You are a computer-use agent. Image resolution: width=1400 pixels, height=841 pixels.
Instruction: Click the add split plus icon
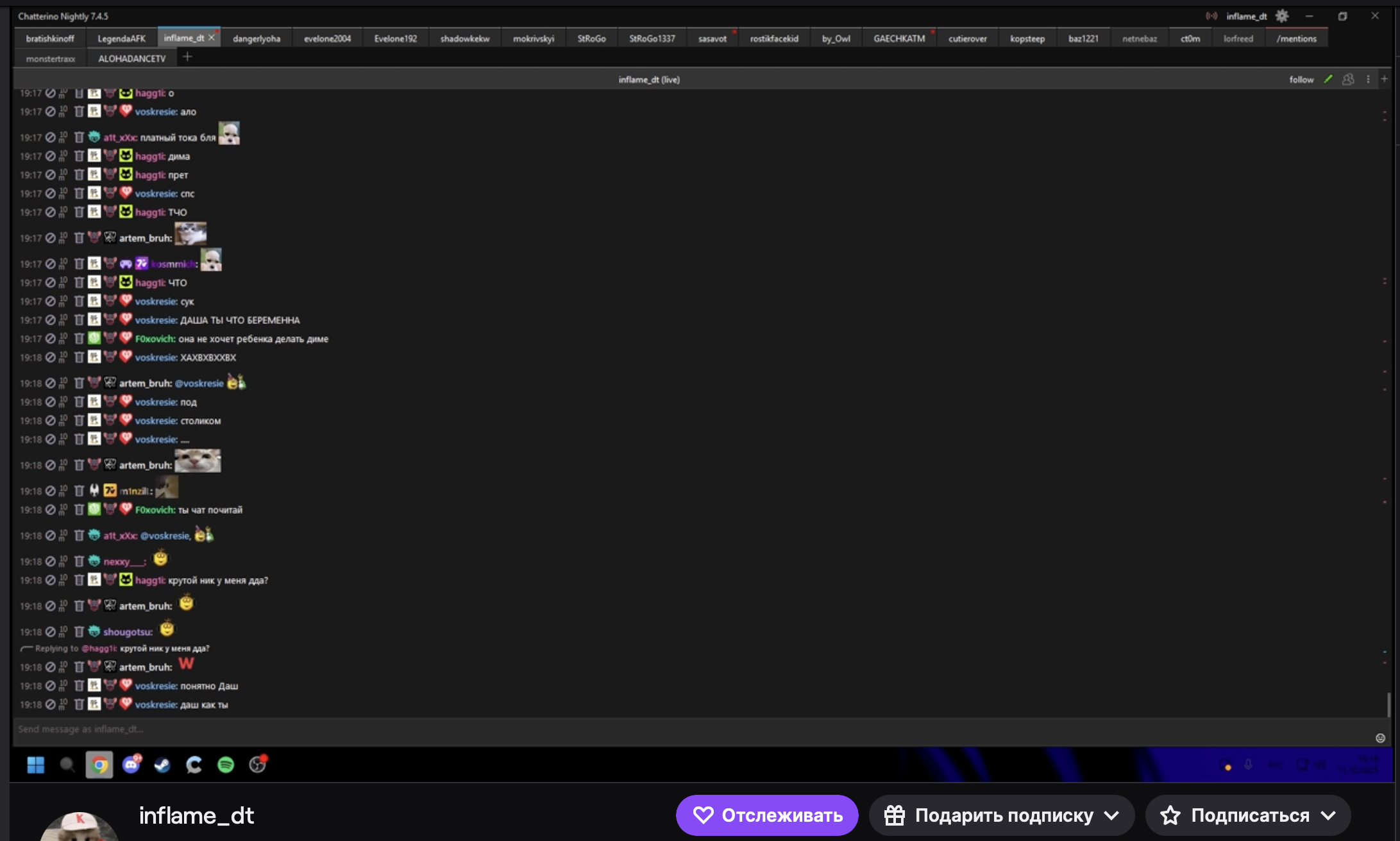click(x=1385, y=79)
